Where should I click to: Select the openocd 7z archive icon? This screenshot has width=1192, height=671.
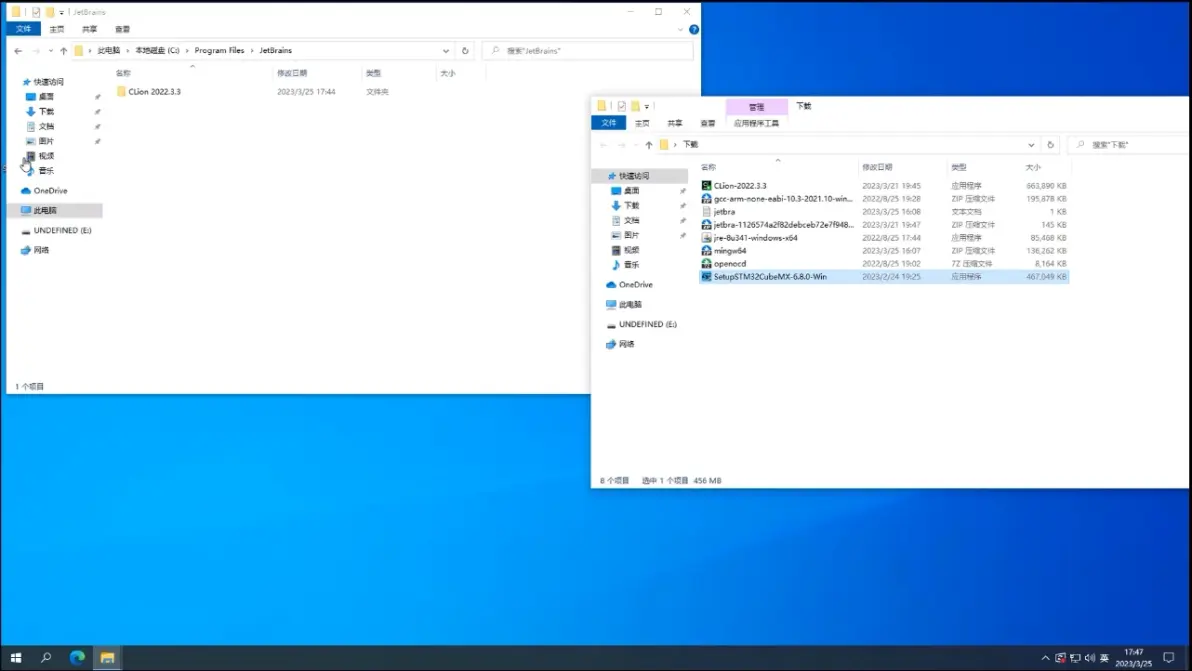coord(706,263)
